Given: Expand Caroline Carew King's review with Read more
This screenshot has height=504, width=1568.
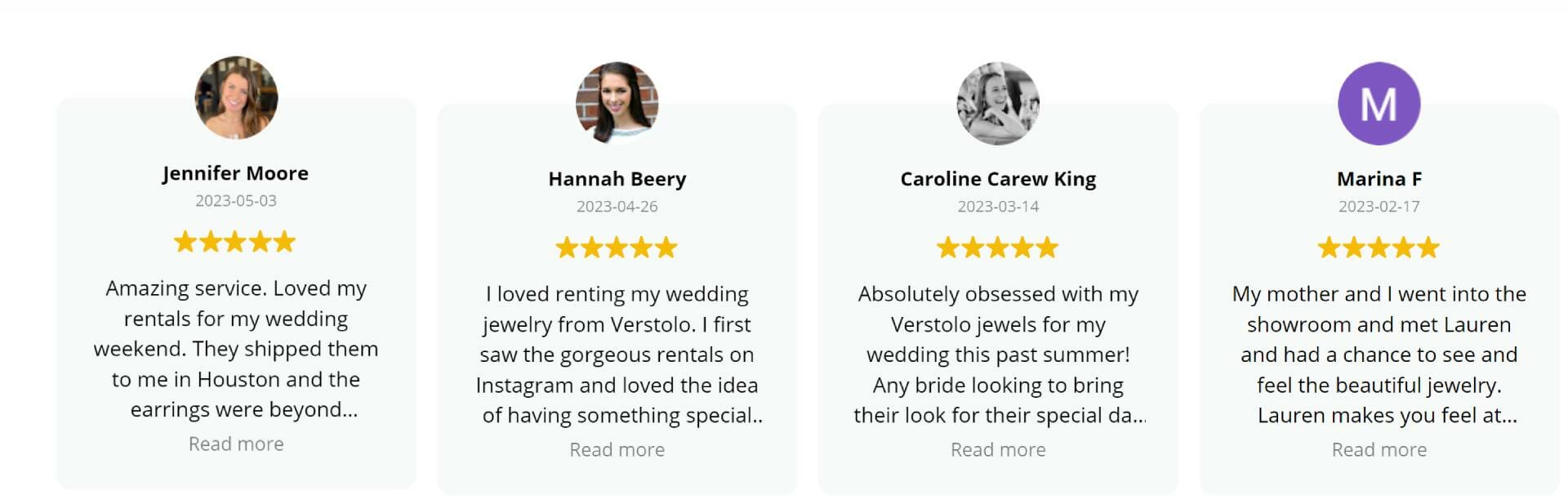Looking at the screenshot, I should pyautogui.click(x=998, y=449).
